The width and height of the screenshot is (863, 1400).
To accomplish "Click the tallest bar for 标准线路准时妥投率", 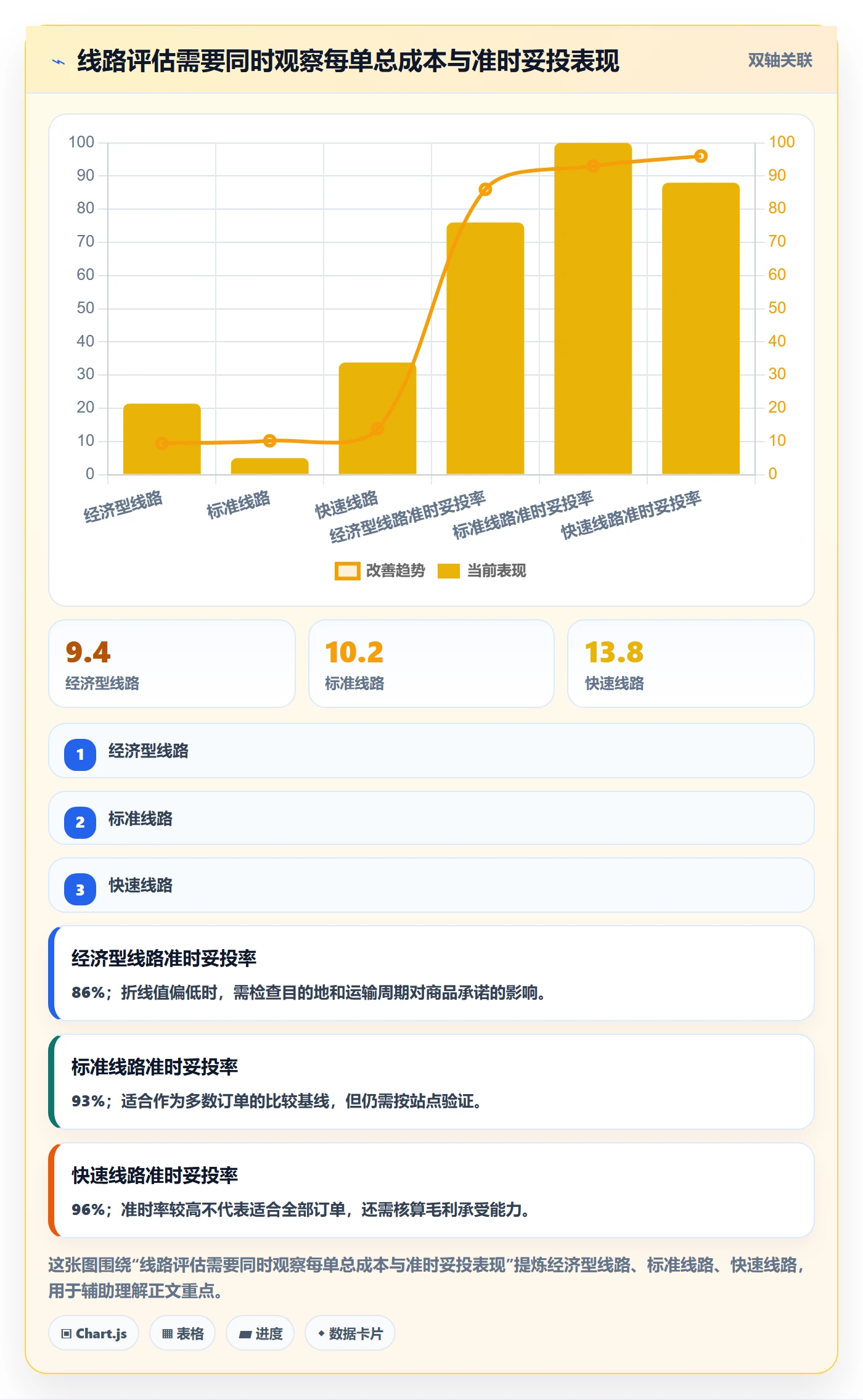I will coord(593,308).
